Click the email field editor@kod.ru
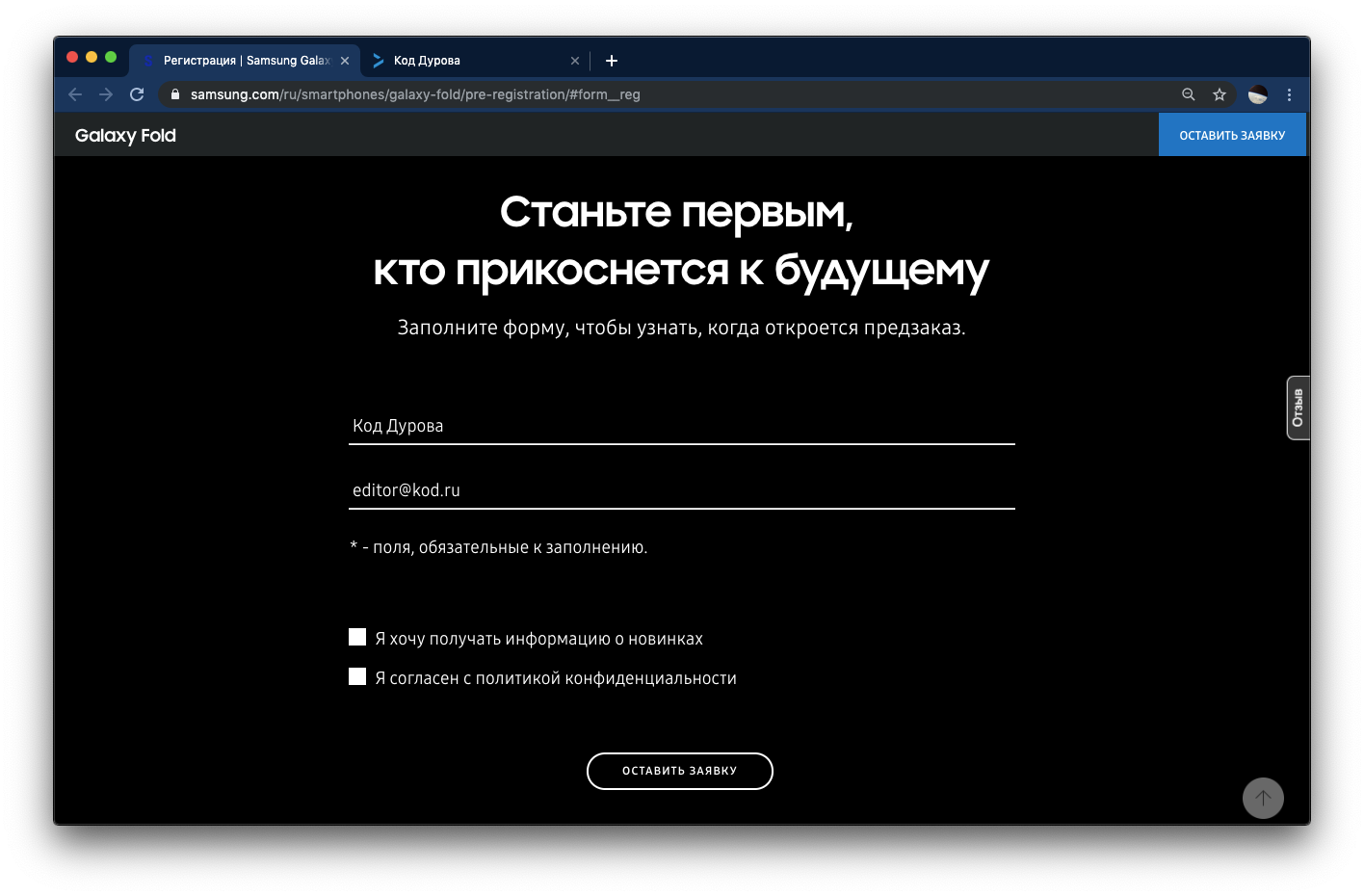 click(x=682, y=490)
